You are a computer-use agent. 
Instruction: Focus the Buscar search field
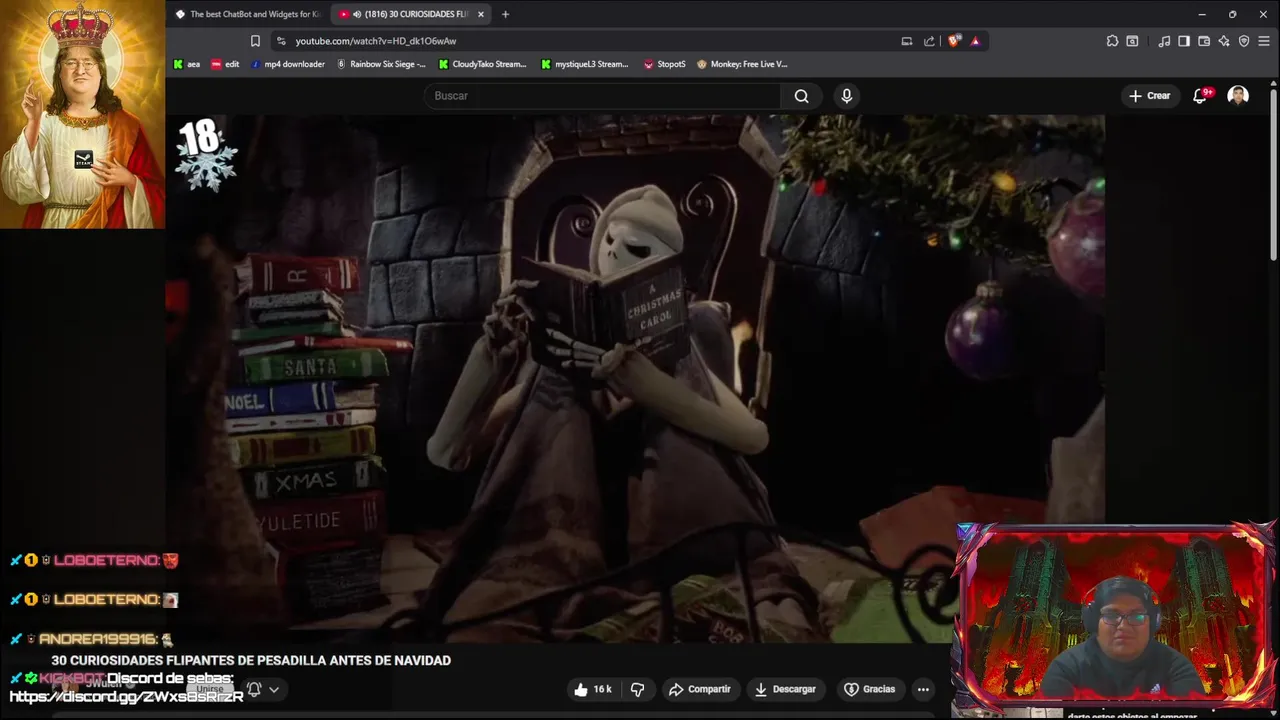[x=602, y=96]
